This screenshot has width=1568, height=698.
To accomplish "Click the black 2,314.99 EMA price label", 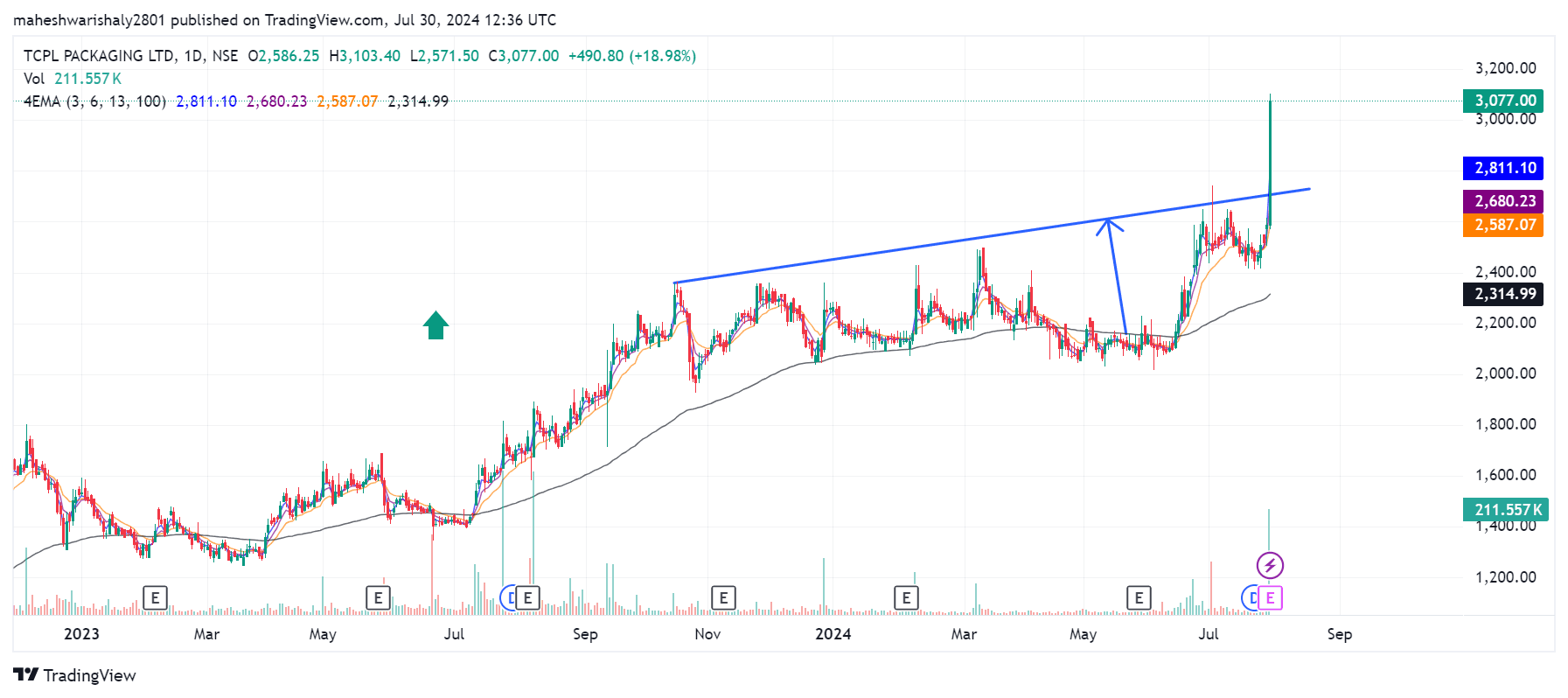I will [1503, 294].
